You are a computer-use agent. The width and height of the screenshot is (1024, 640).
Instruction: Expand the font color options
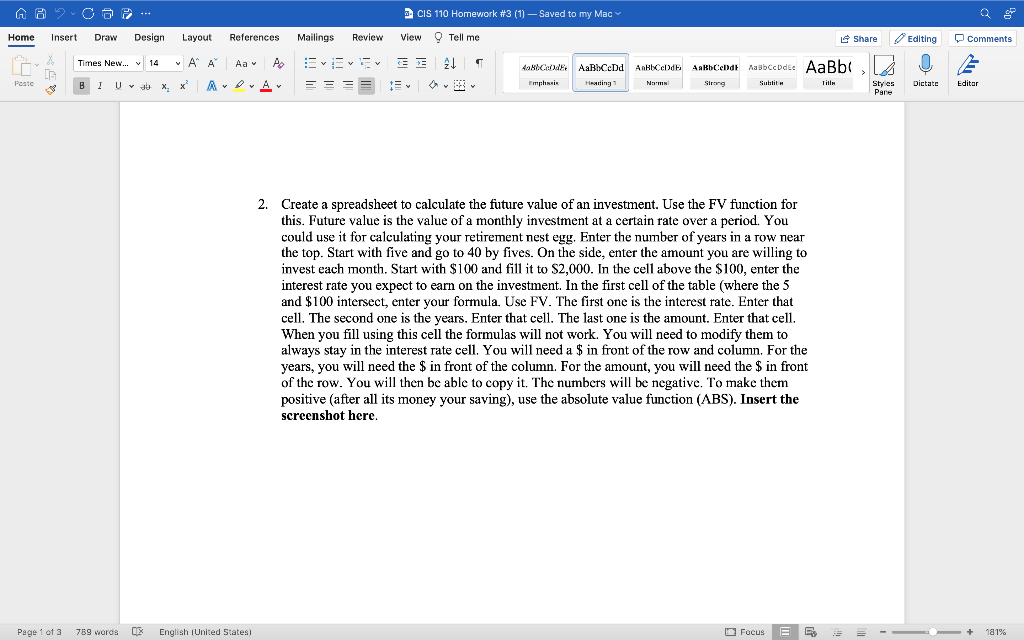[279, 86]
